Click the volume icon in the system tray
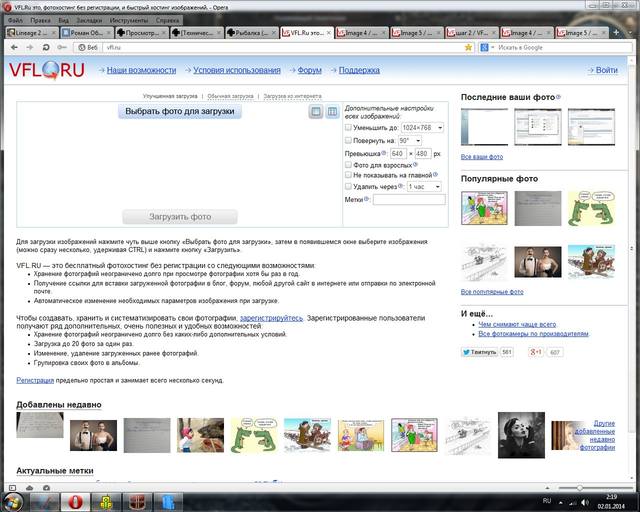 [585, 502]
